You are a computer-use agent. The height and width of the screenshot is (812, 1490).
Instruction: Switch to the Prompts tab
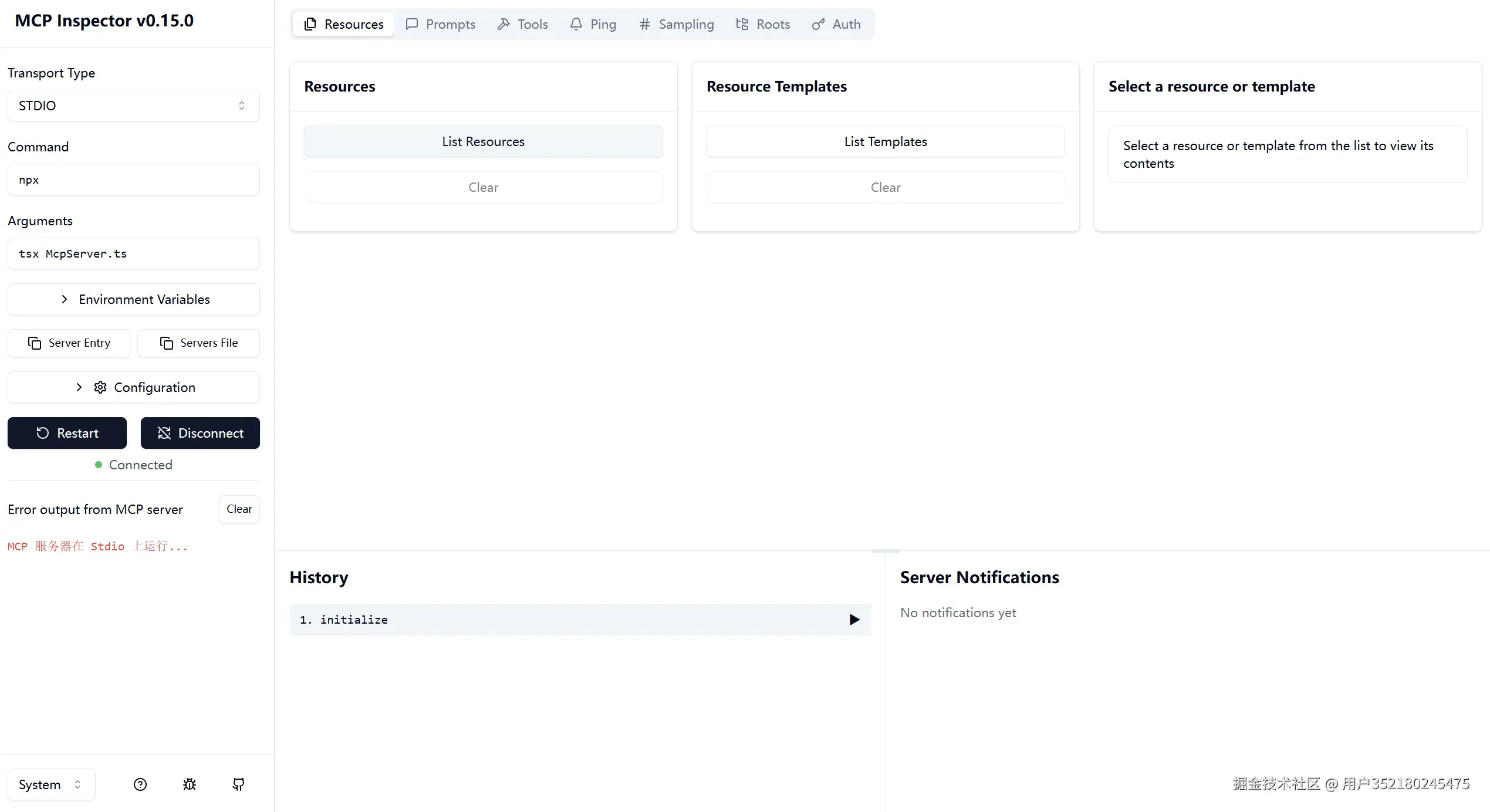440,24
